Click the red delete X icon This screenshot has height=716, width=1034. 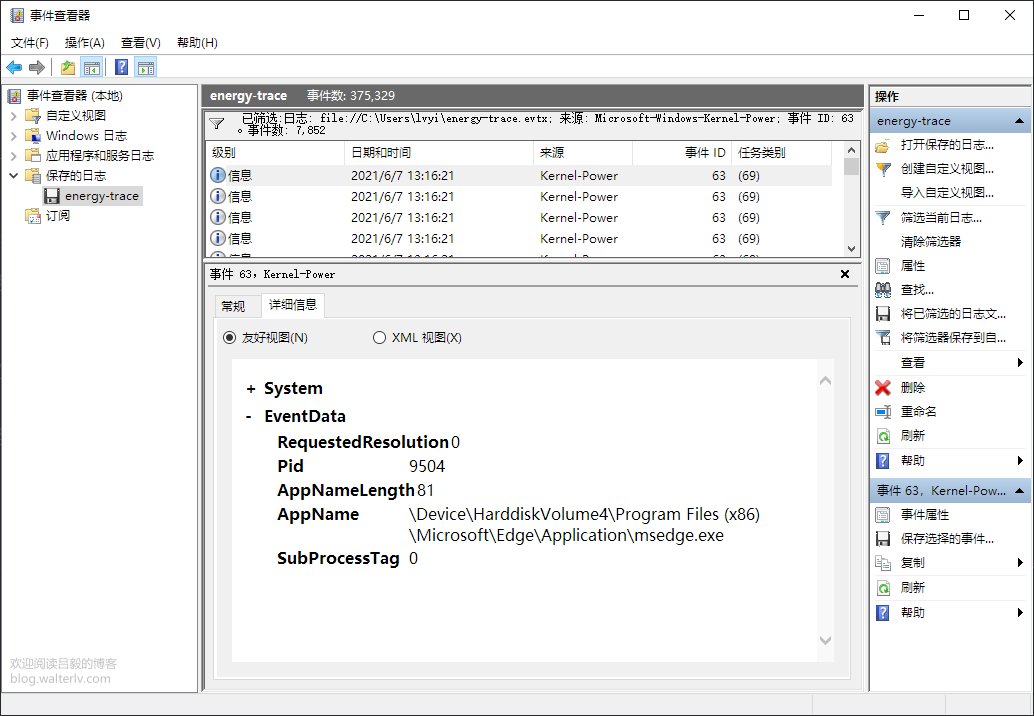[x=883, y=387]
